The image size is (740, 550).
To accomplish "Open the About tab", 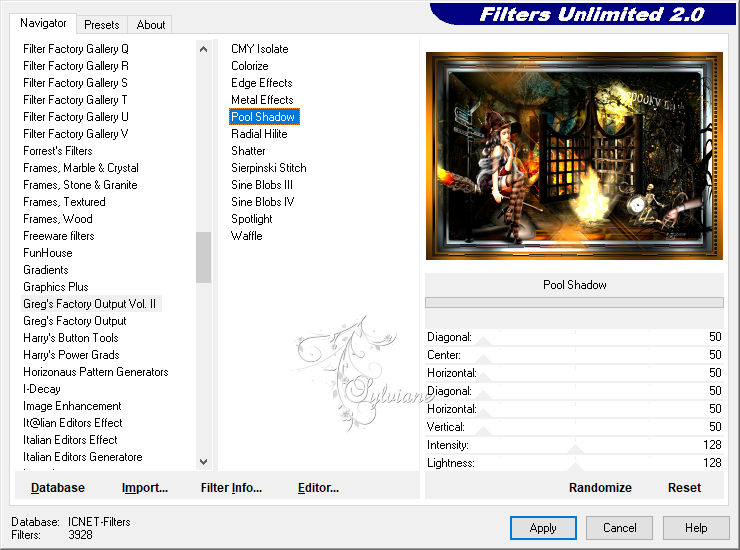I will click(x=151, y=25).
